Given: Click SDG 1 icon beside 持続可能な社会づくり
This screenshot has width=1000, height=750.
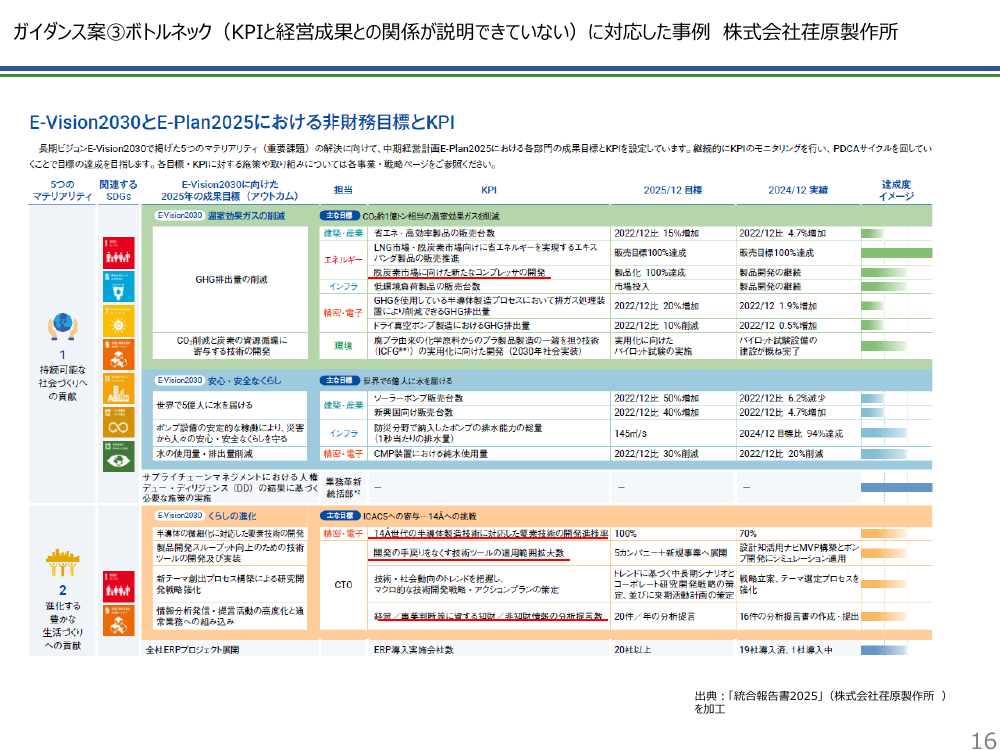Looking at the screenshot, I should click(x=119, y=253).
